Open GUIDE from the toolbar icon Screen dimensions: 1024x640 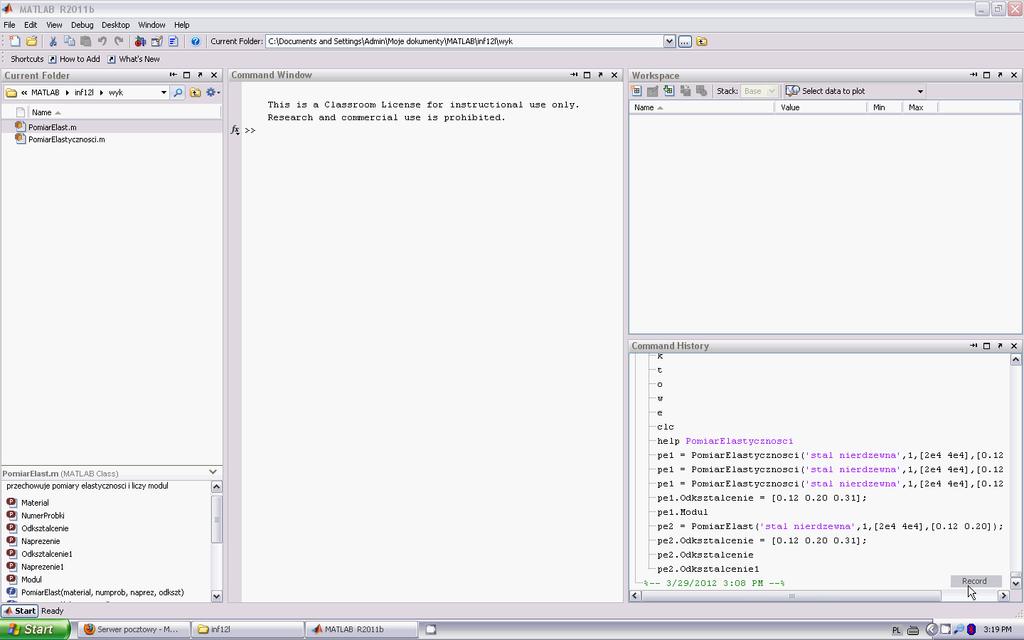157,41
